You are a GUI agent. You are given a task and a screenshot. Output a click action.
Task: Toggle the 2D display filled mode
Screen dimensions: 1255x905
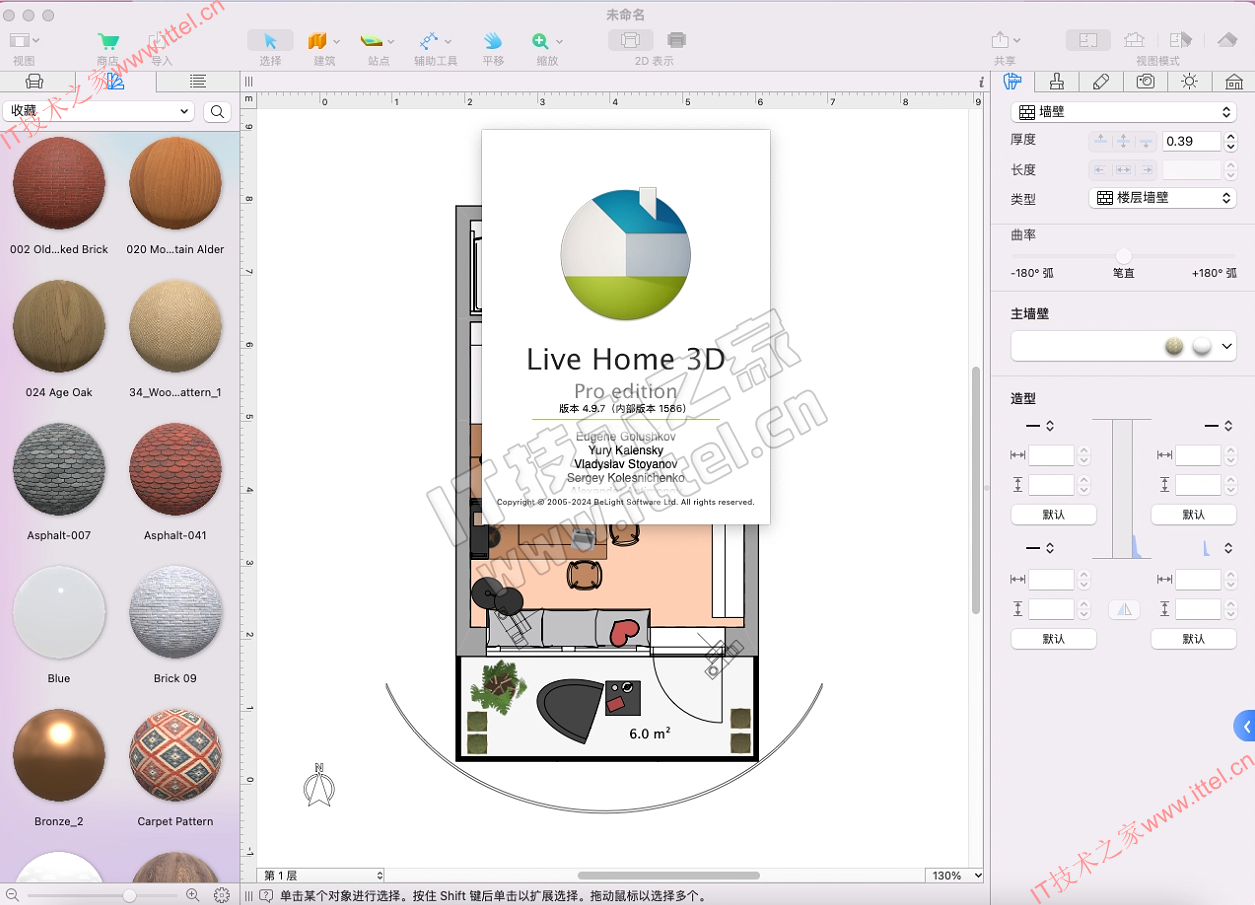(677, 41)
